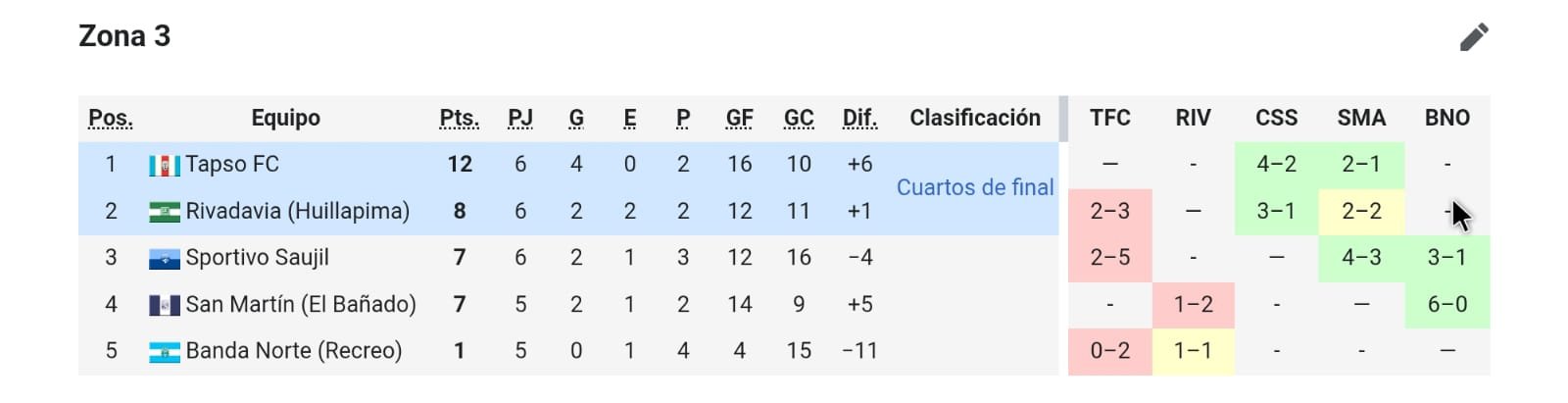Click the San Martín (El Bañado) flag icon

[x=164, y=305]
